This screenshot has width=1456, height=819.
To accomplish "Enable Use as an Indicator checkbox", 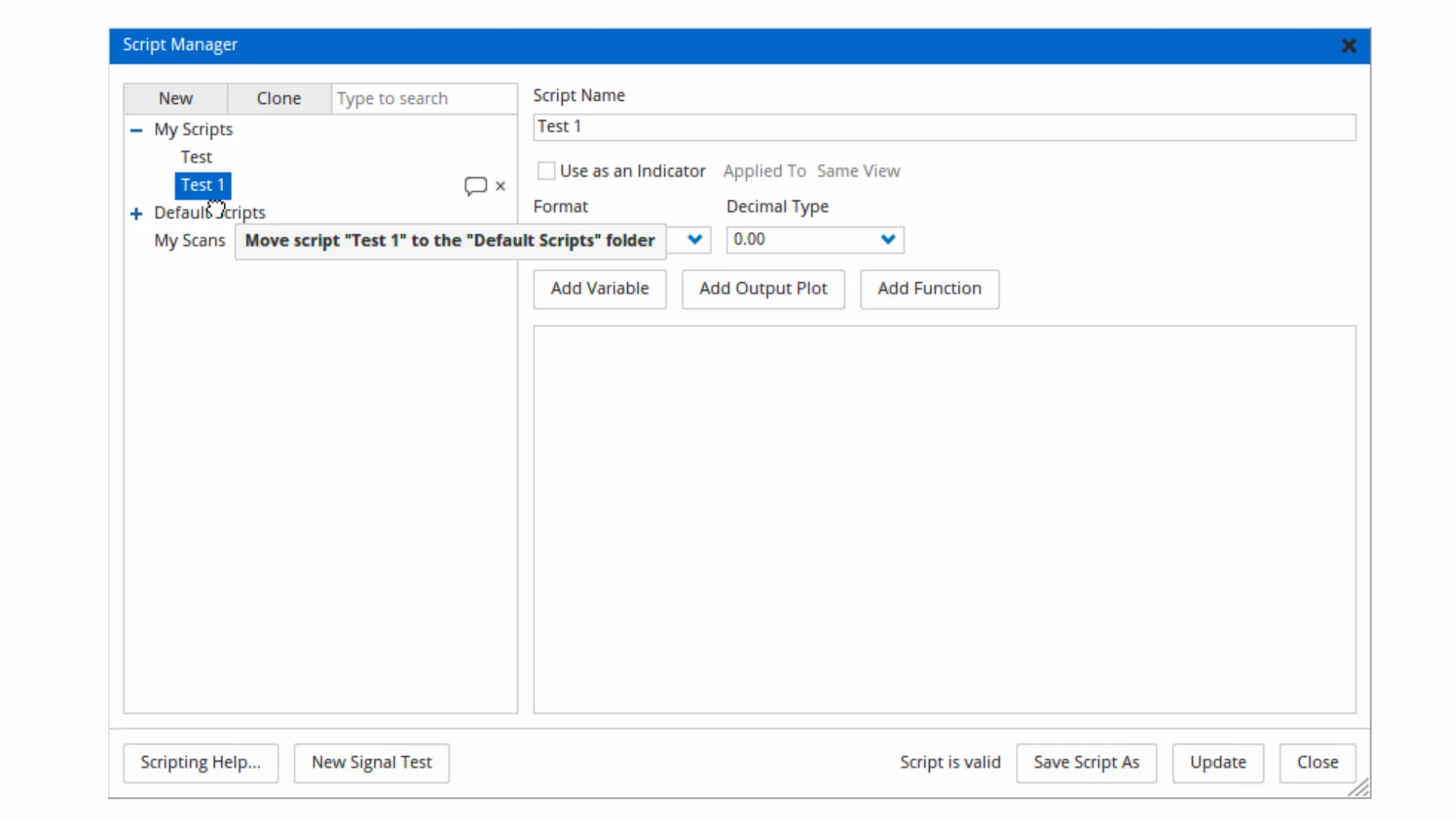I will 546,171.
